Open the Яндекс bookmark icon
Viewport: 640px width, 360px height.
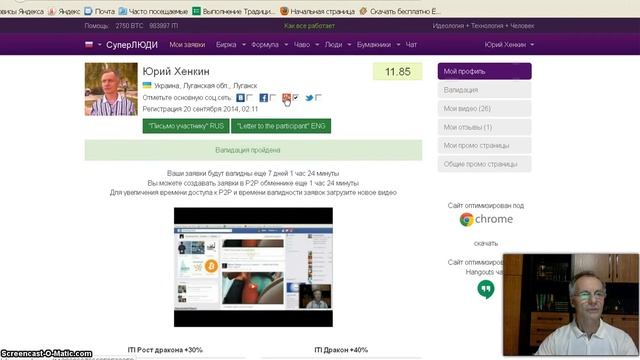52,11
